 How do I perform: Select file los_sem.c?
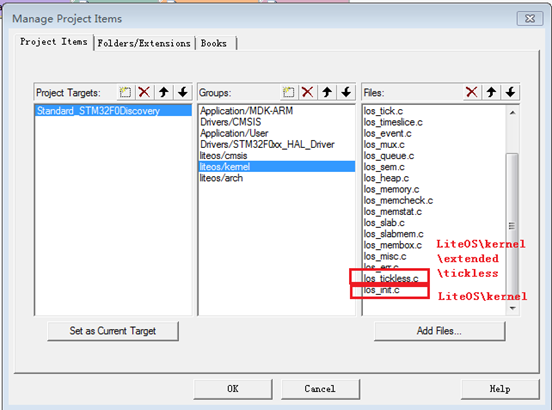tap(384, 167)
